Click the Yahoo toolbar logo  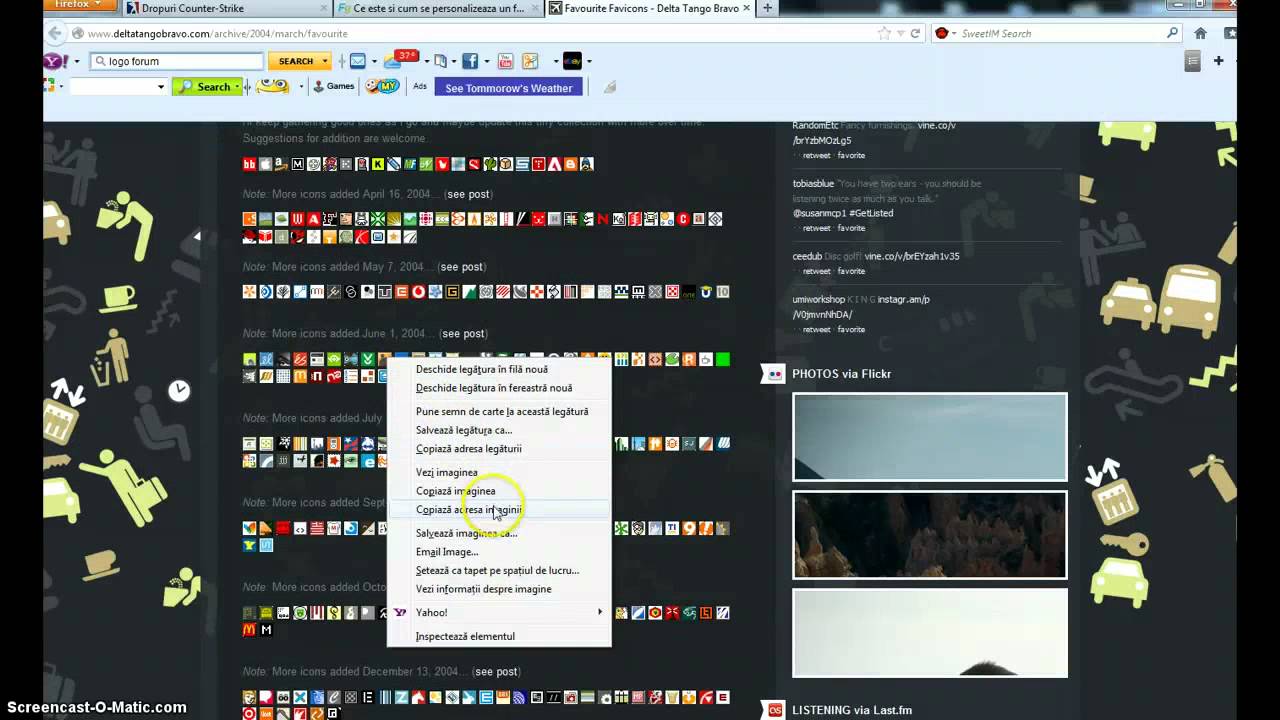(x=53, y=61)
